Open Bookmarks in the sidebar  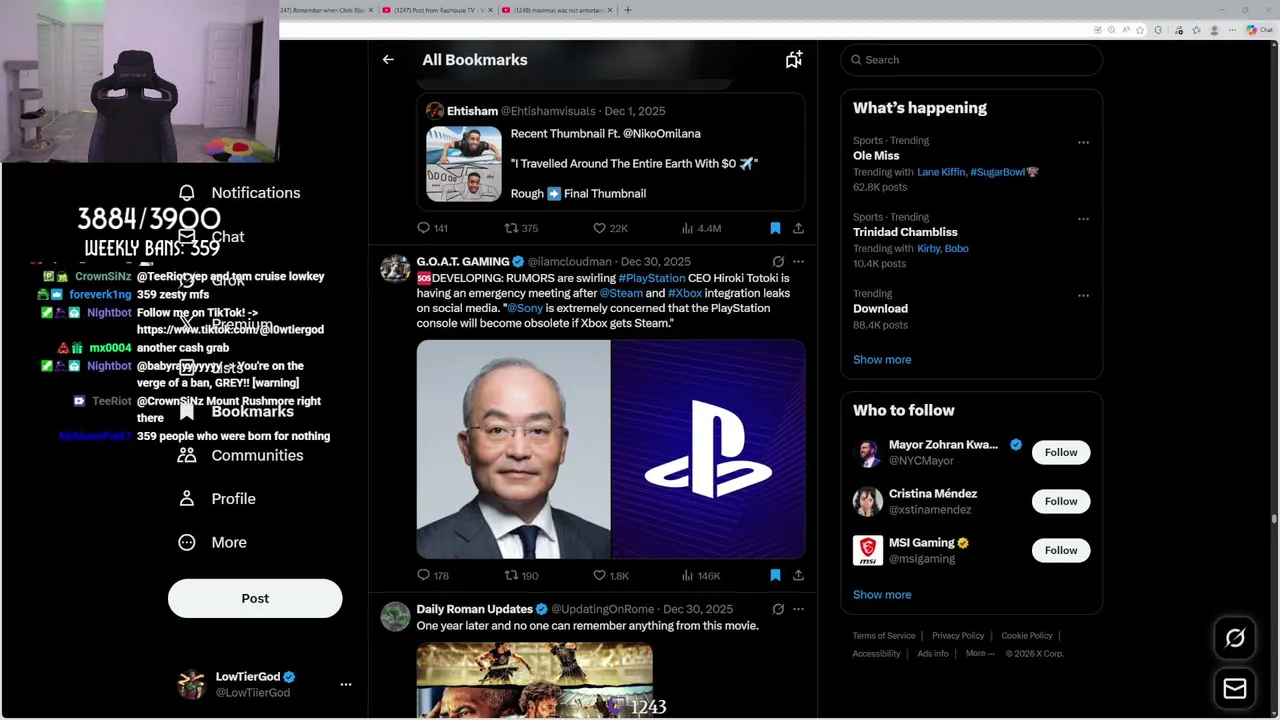pyautogui.click(x=237, y=411)
